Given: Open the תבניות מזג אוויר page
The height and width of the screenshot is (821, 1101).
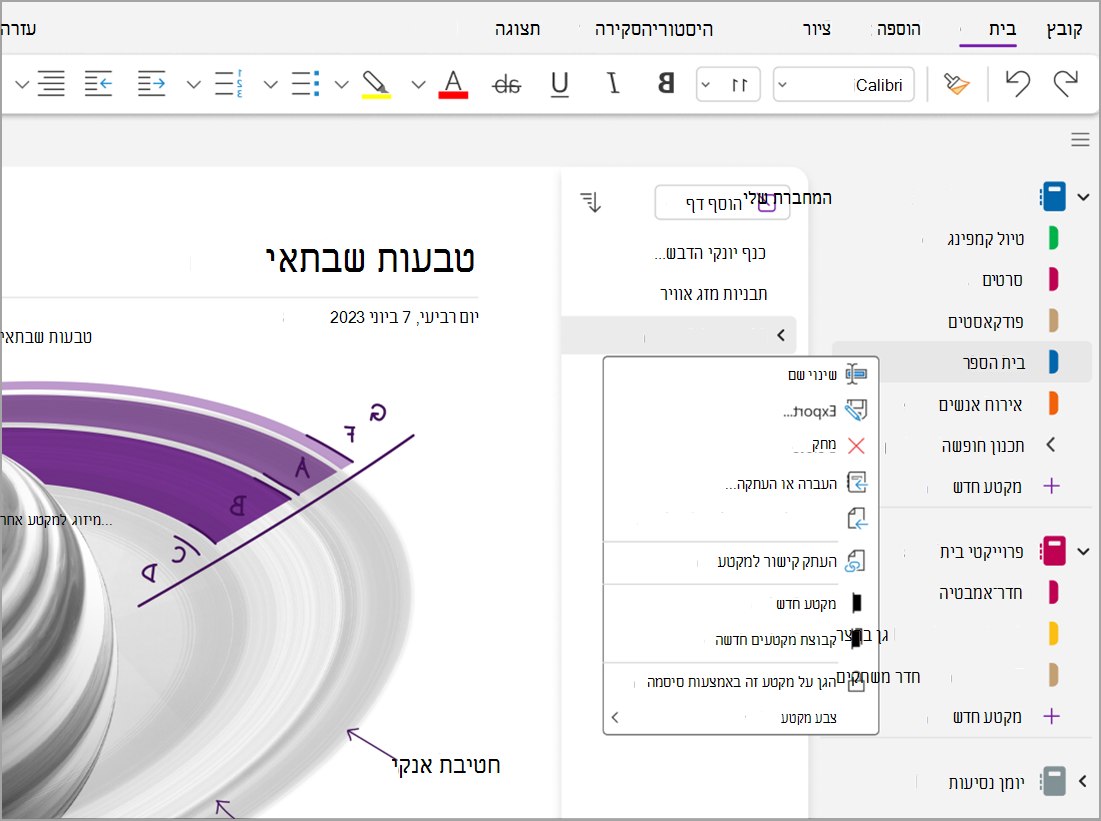Looking at the screenshot, I should pyautogui.click(x=713, y=294).
